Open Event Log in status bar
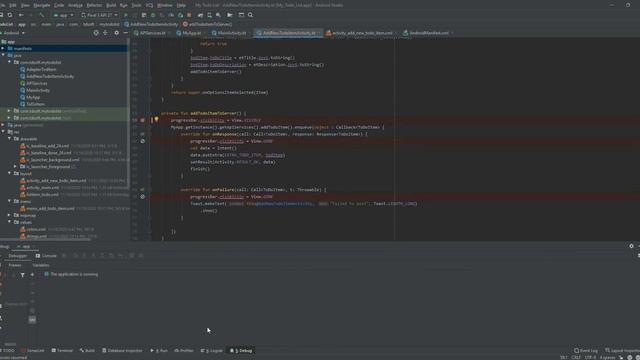The image size is (640, 360). coord(586,351)
